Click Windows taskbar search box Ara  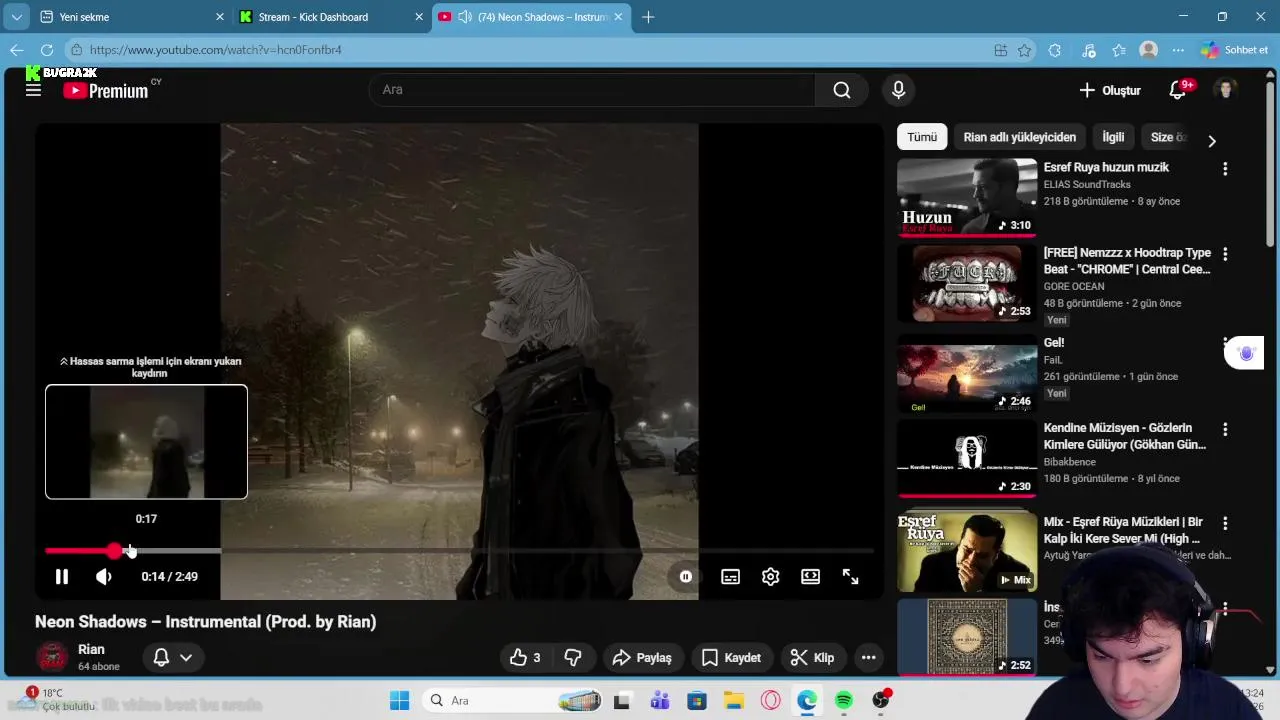[512, 701]
